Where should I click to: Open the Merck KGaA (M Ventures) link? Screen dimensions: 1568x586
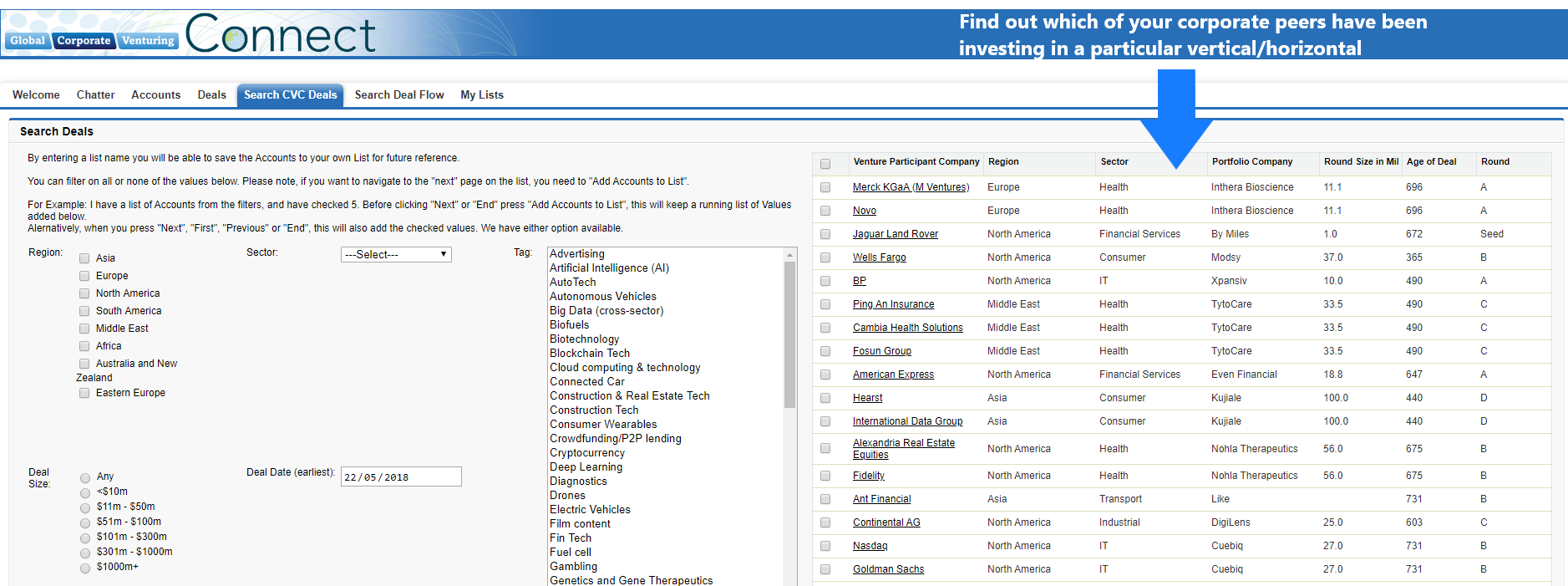911,187
